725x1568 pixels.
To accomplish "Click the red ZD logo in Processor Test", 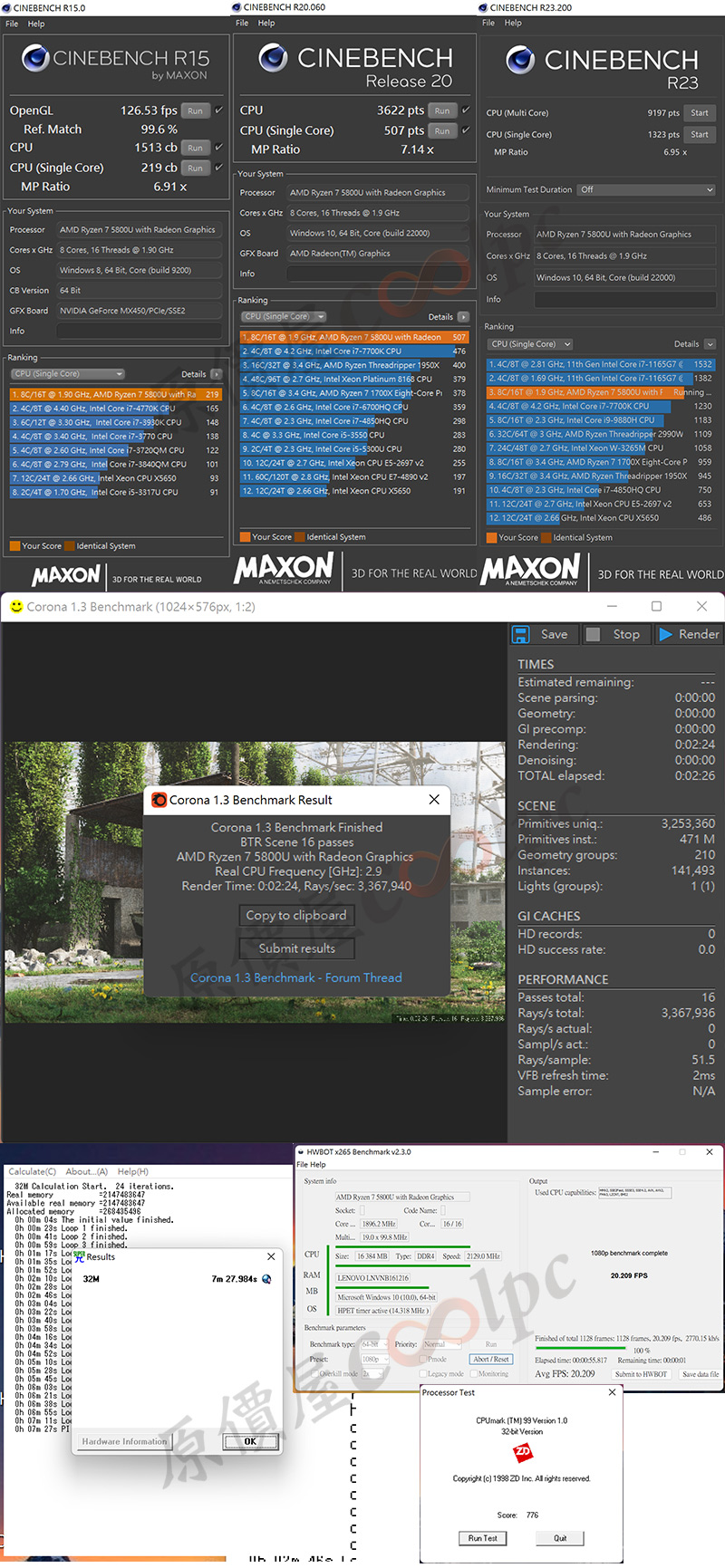I will (522, 1452).
